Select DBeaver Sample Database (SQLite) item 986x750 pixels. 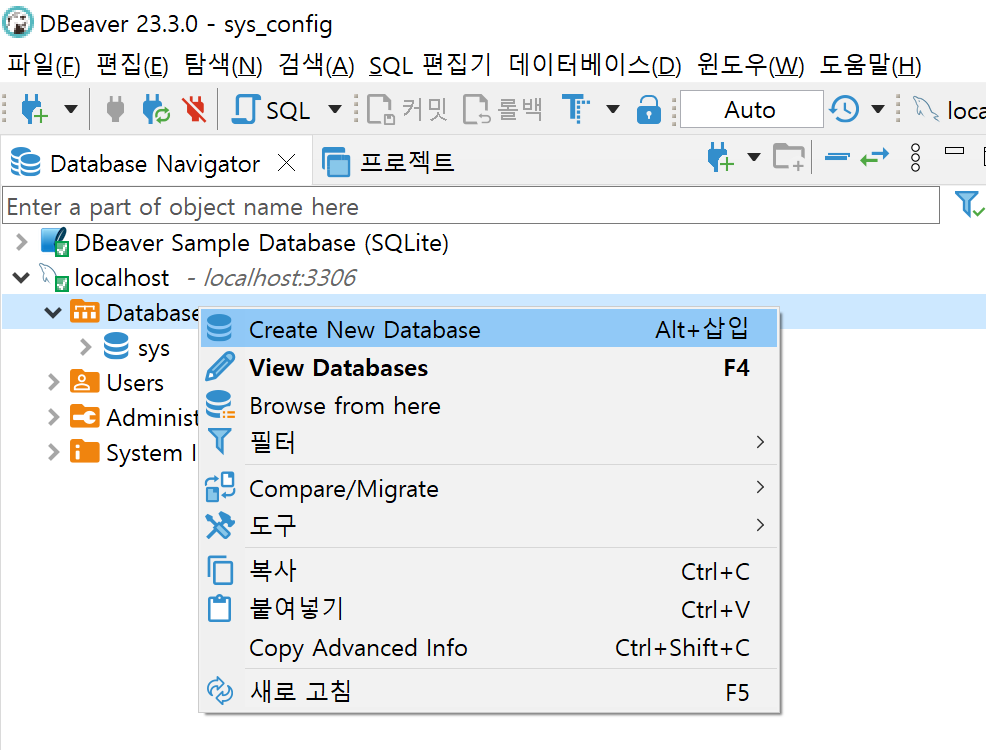(261, 243)
